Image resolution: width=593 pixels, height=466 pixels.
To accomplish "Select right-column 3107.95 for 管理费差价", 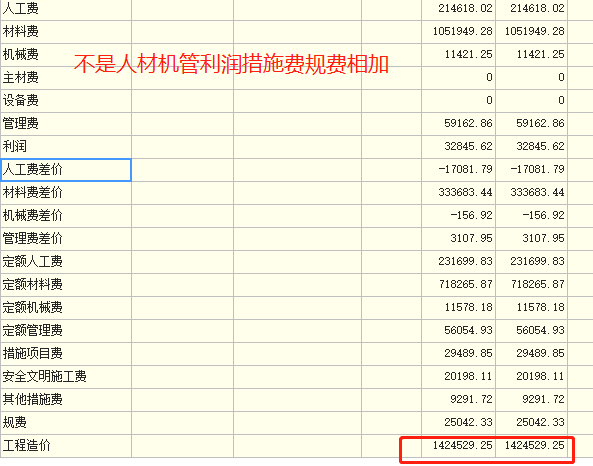I will click(543, 239).
